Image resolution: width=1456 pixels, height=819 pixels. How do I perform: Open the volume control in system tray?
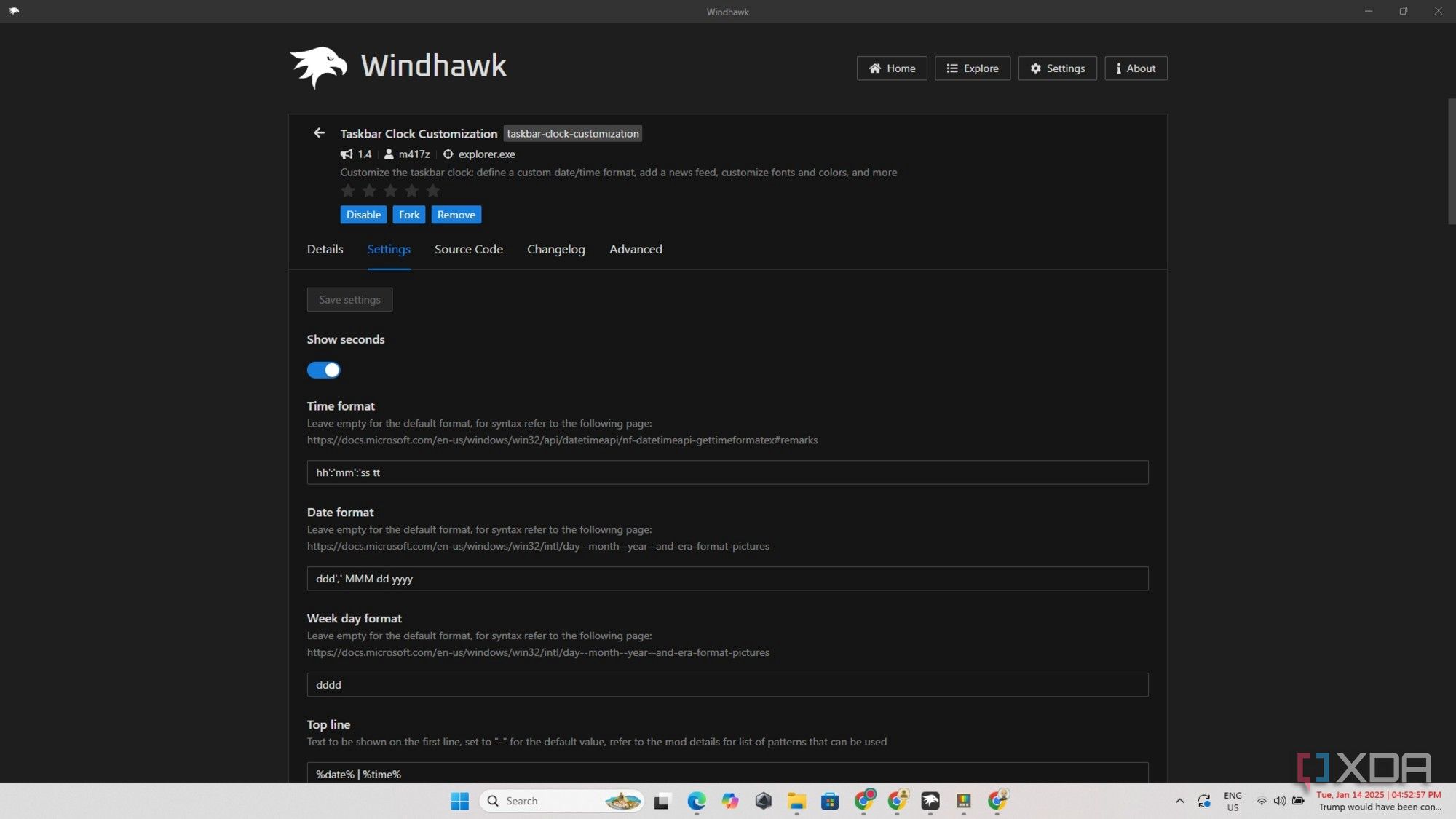click(x=1279, y=801)
